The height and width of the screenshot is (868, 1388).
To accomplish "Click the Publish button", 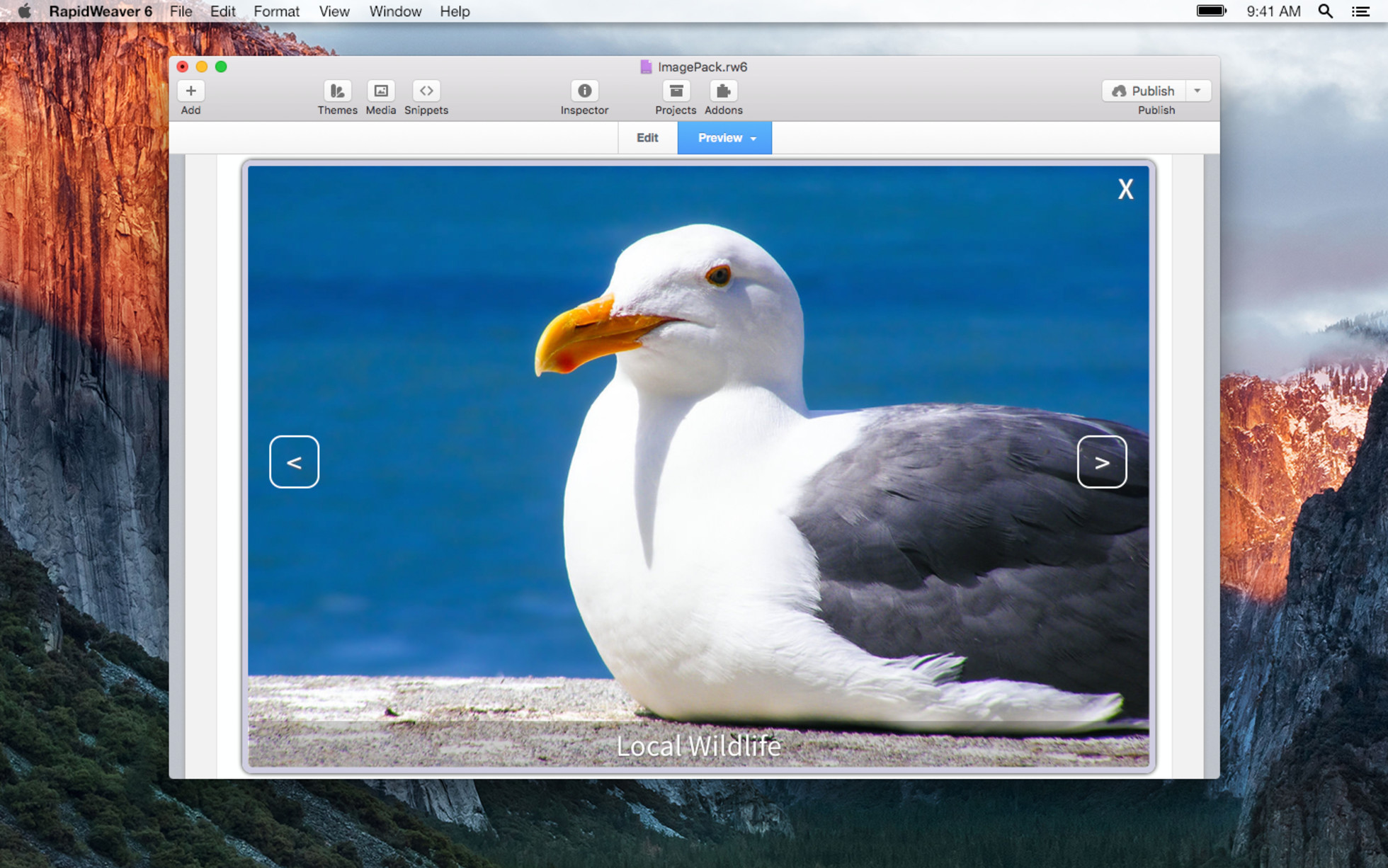I will coord(1143,91).
